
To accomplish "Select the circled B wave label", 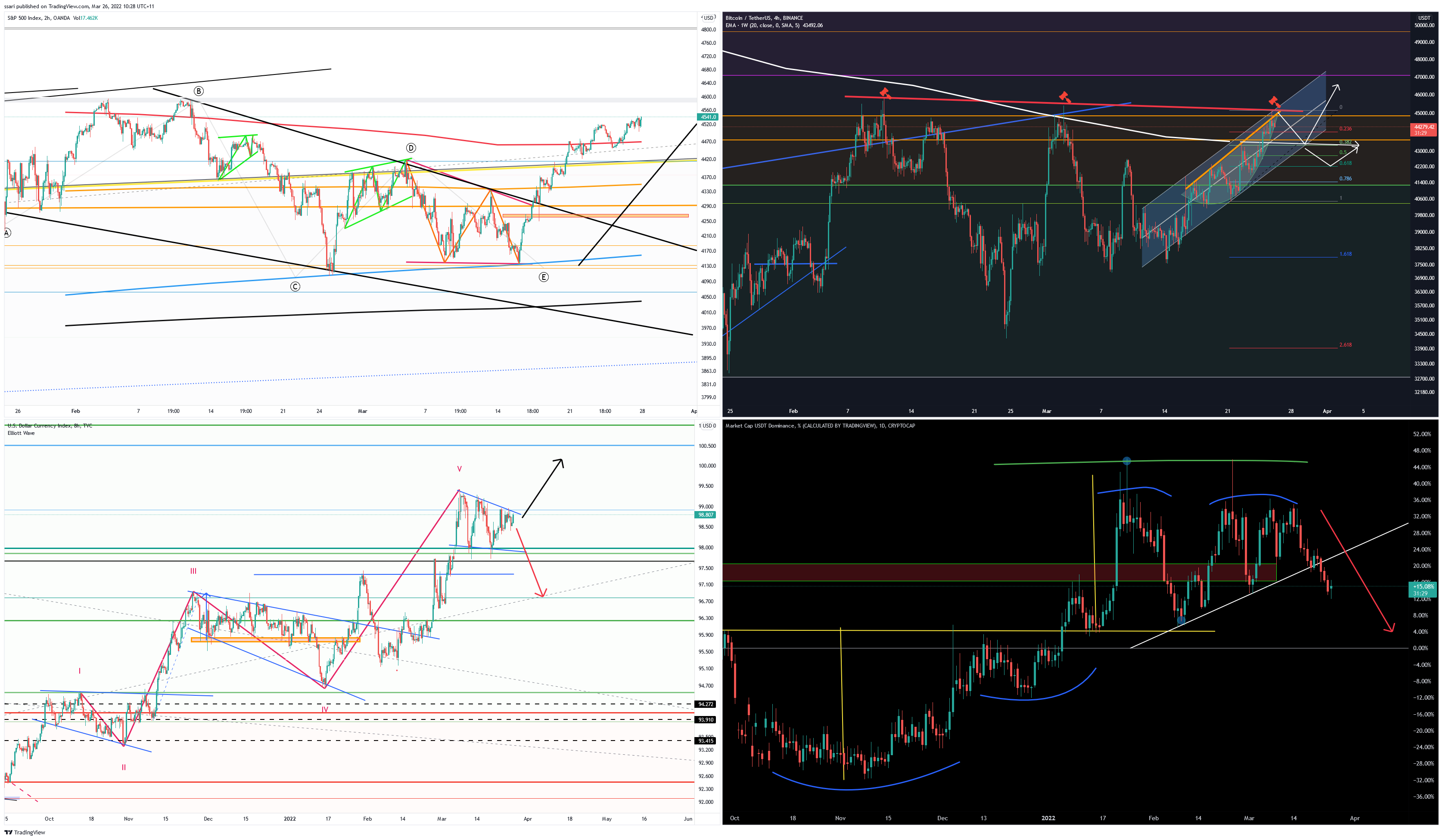I will point(198,91).
